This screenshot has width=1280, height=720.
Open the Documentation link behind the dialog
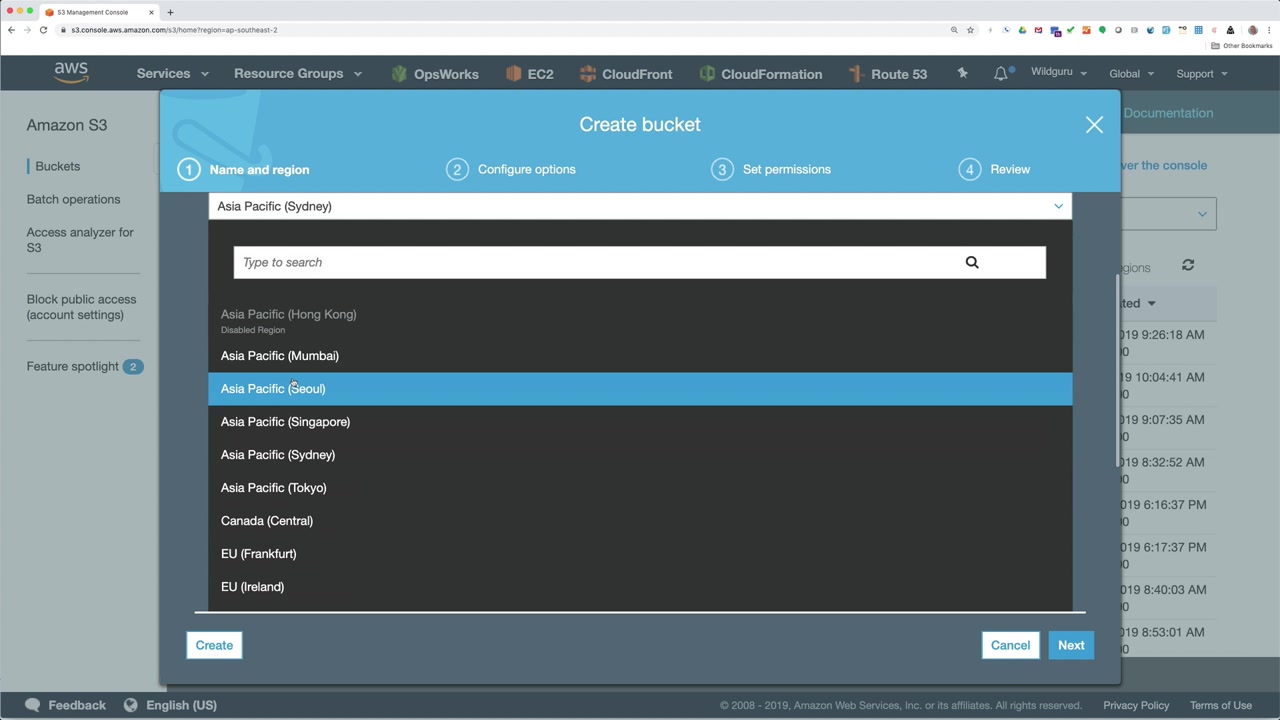click(1168, 113)
